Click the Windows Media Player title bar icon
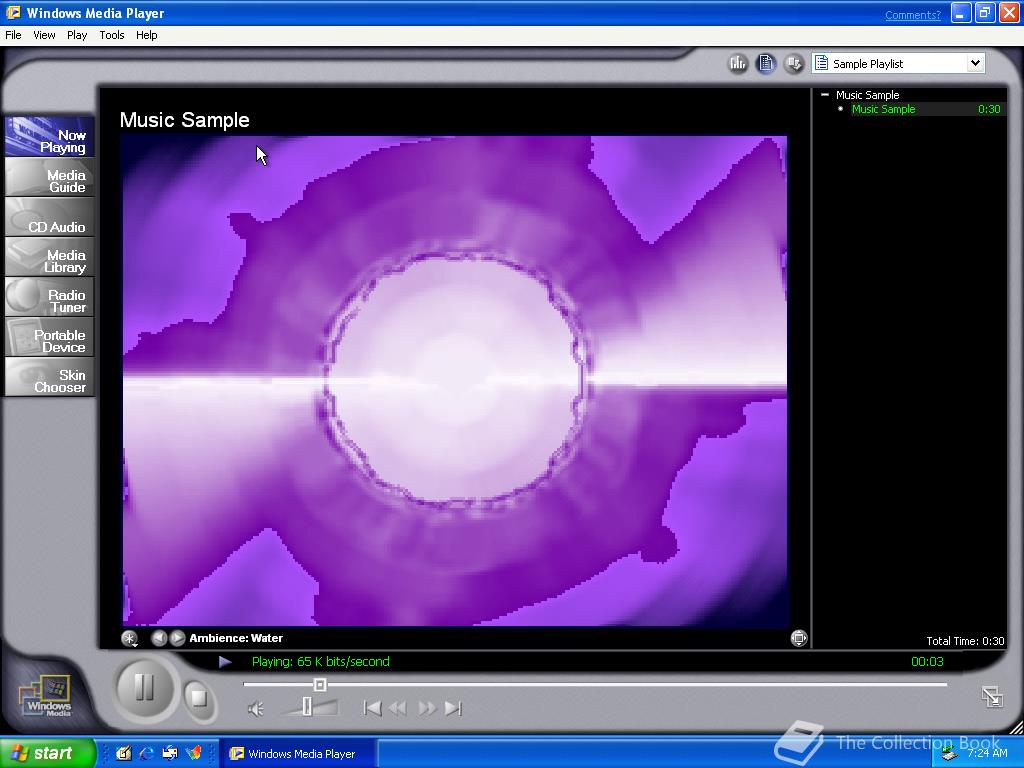 pos(12,12)
